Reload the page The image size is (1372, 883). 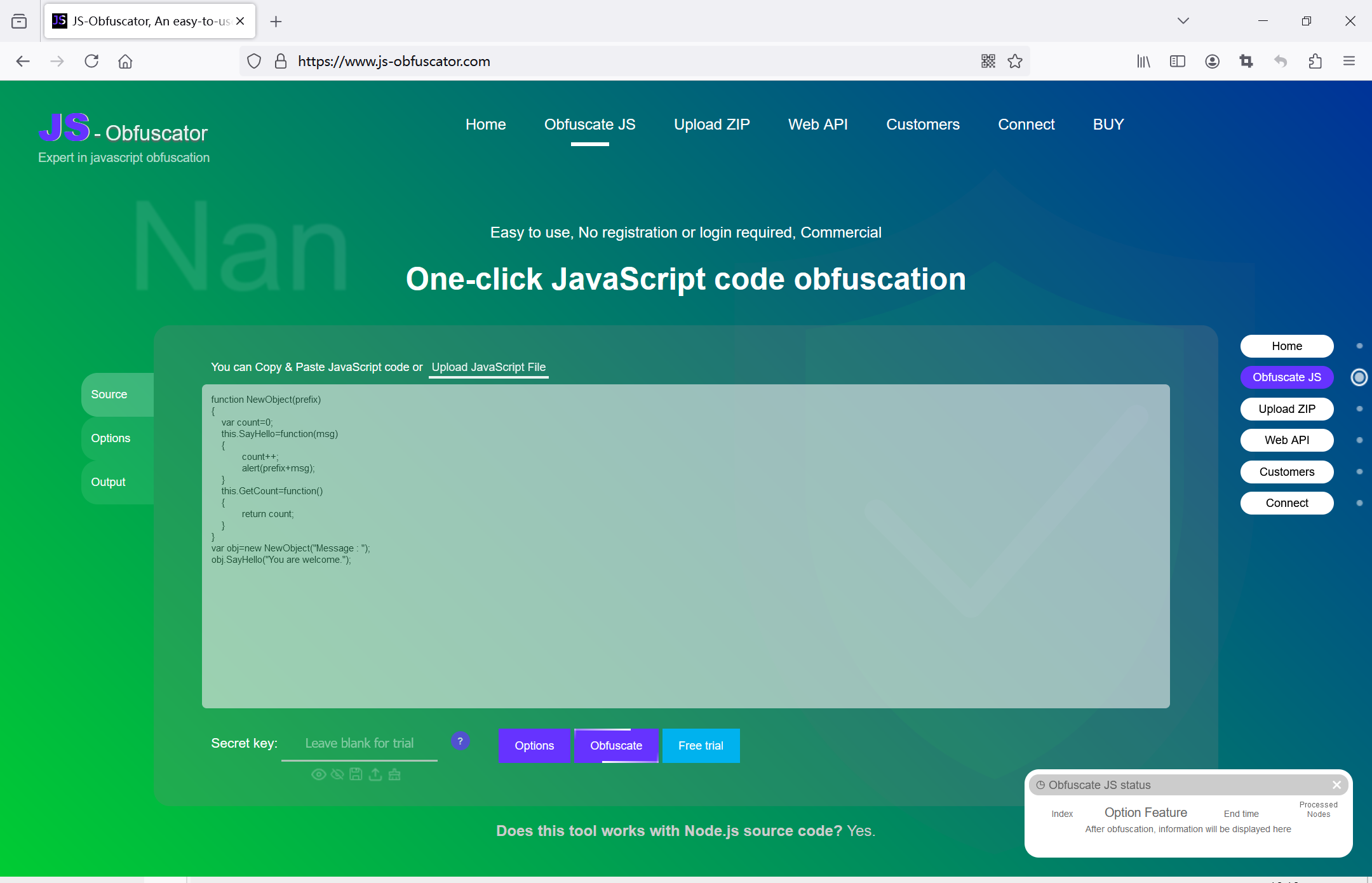(91, 61)
